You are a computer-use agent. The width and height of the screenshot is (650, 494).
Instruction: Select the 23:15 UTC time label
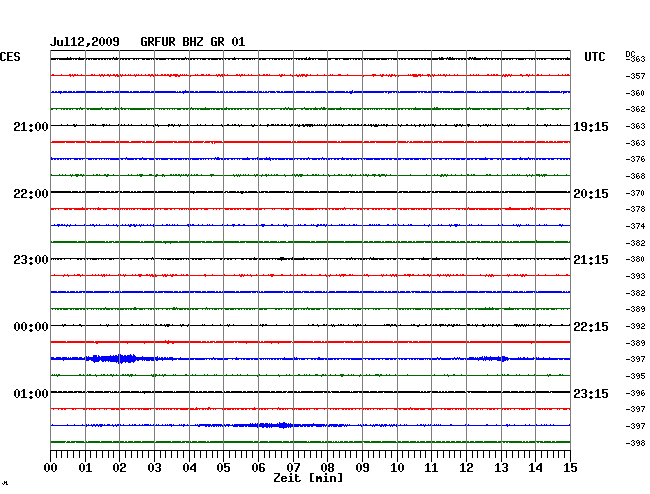click(591, 393)
